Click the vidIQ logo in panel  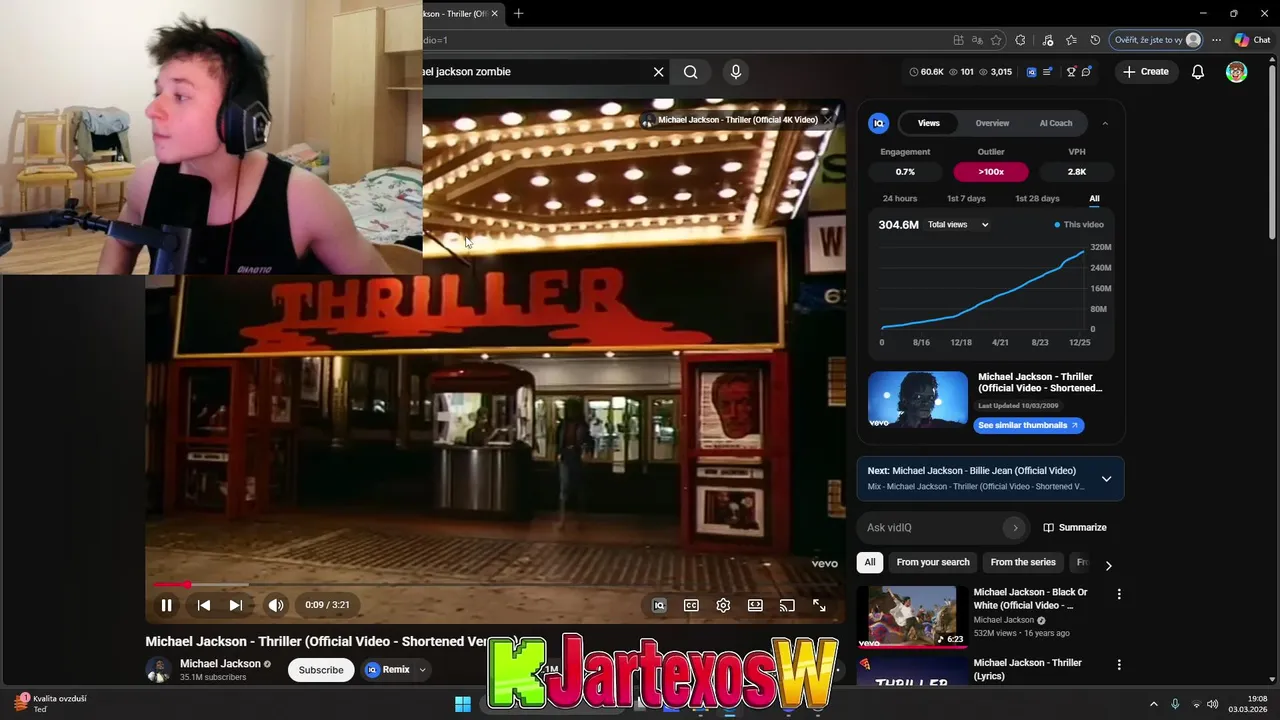(879, 123)
